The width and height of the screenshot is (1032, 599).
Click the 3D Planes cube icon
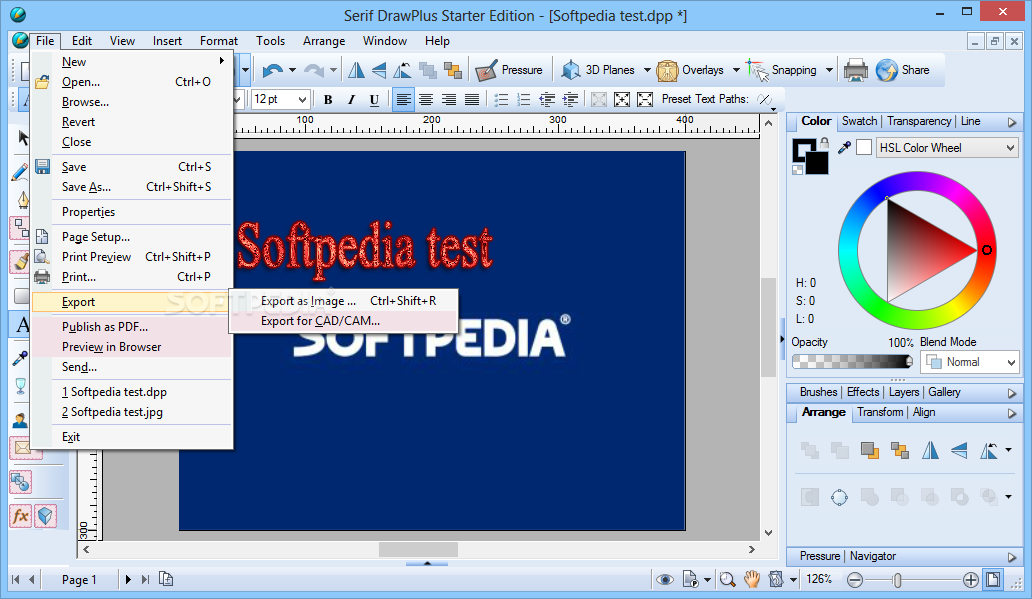point(571,70)
